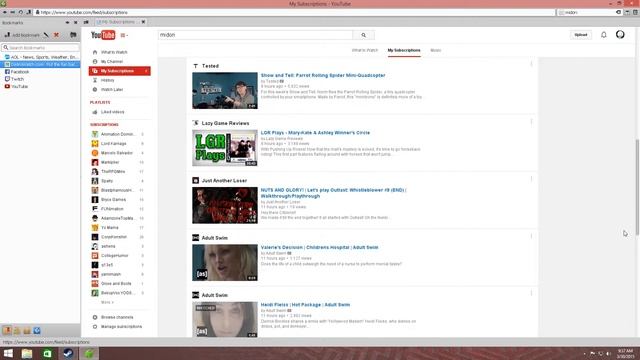Image resolution: width=640 pixels, height=360 pixels.
Task: Select My Subscriptions in the sidebar
Action: (x=120, y=71)
